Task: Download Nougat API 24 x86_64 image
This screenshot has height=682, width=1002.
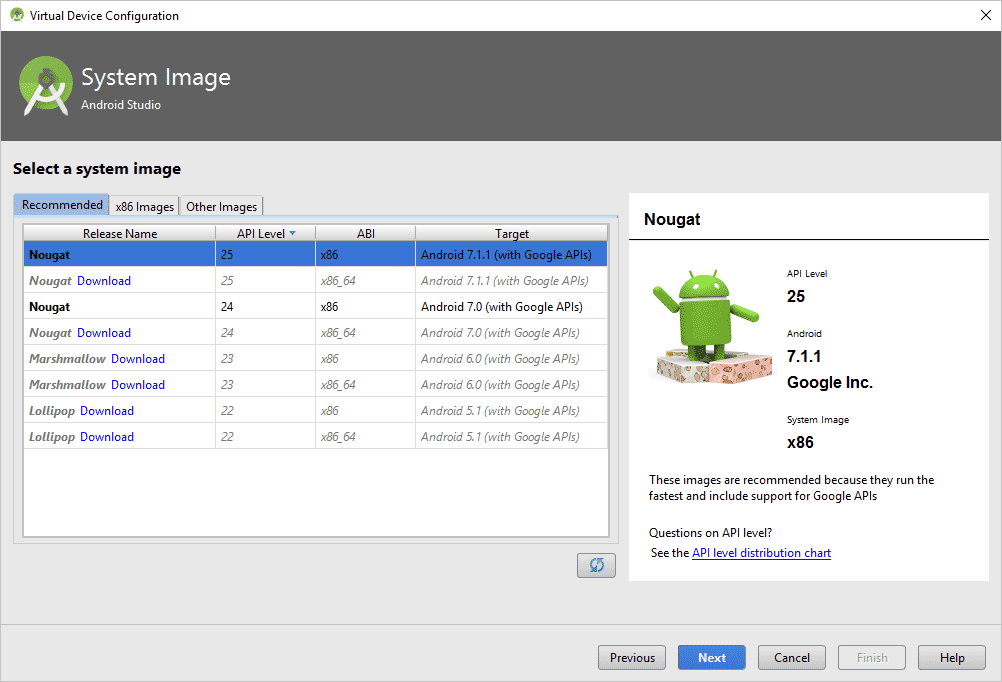Action: pos(104,333)
